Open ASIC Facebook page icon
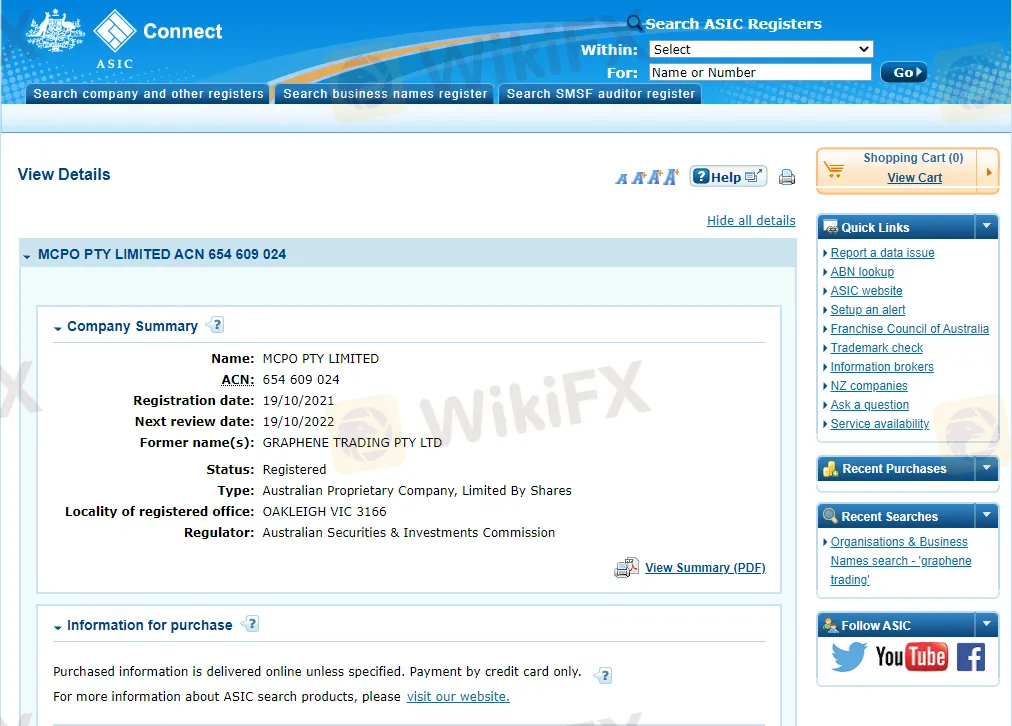Image resolution: width=1012 pixels, height=726 pixels. (971, 657)
